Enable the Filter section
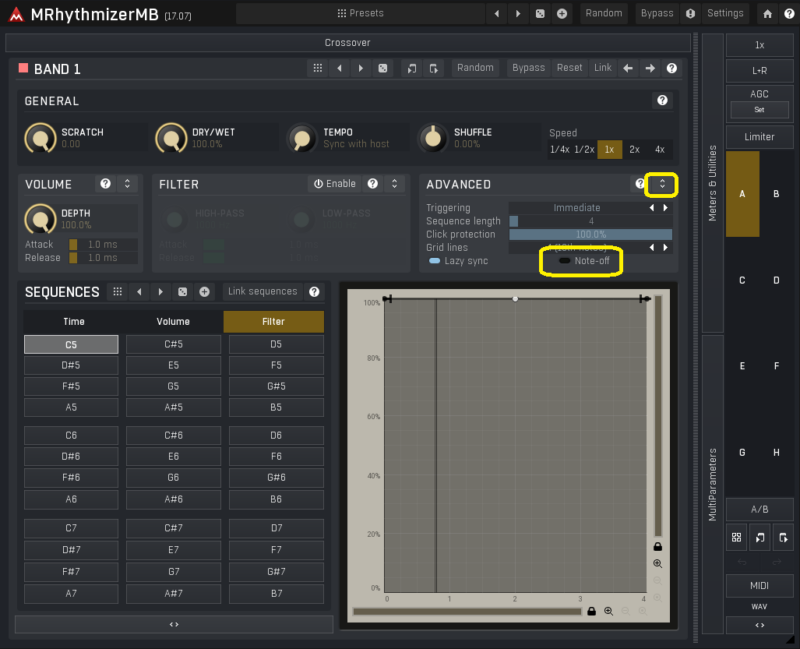 tap(334, 184)
